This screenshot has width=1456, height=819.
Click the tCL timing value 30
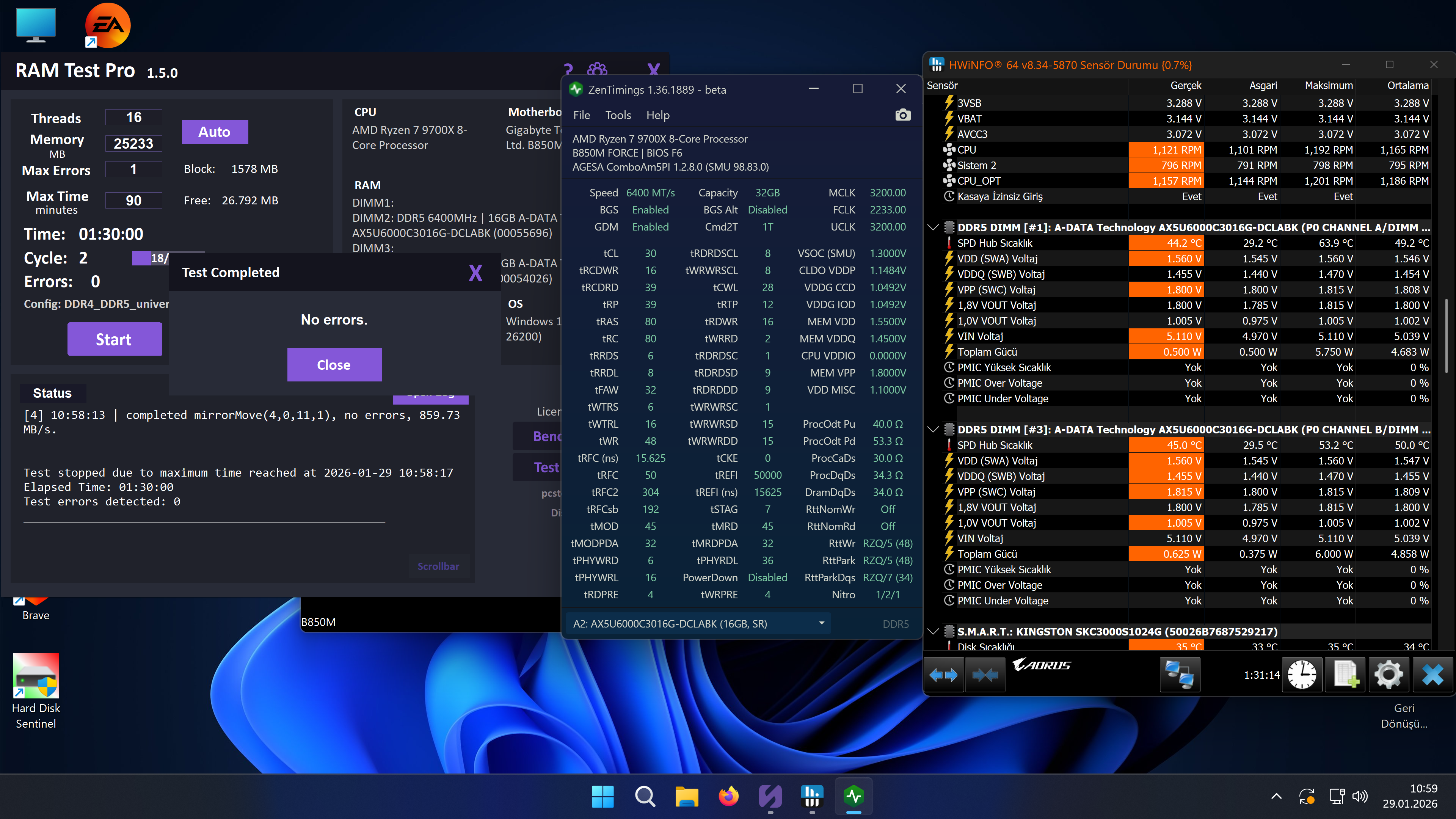pyautogui.click(x=651, y=253)
